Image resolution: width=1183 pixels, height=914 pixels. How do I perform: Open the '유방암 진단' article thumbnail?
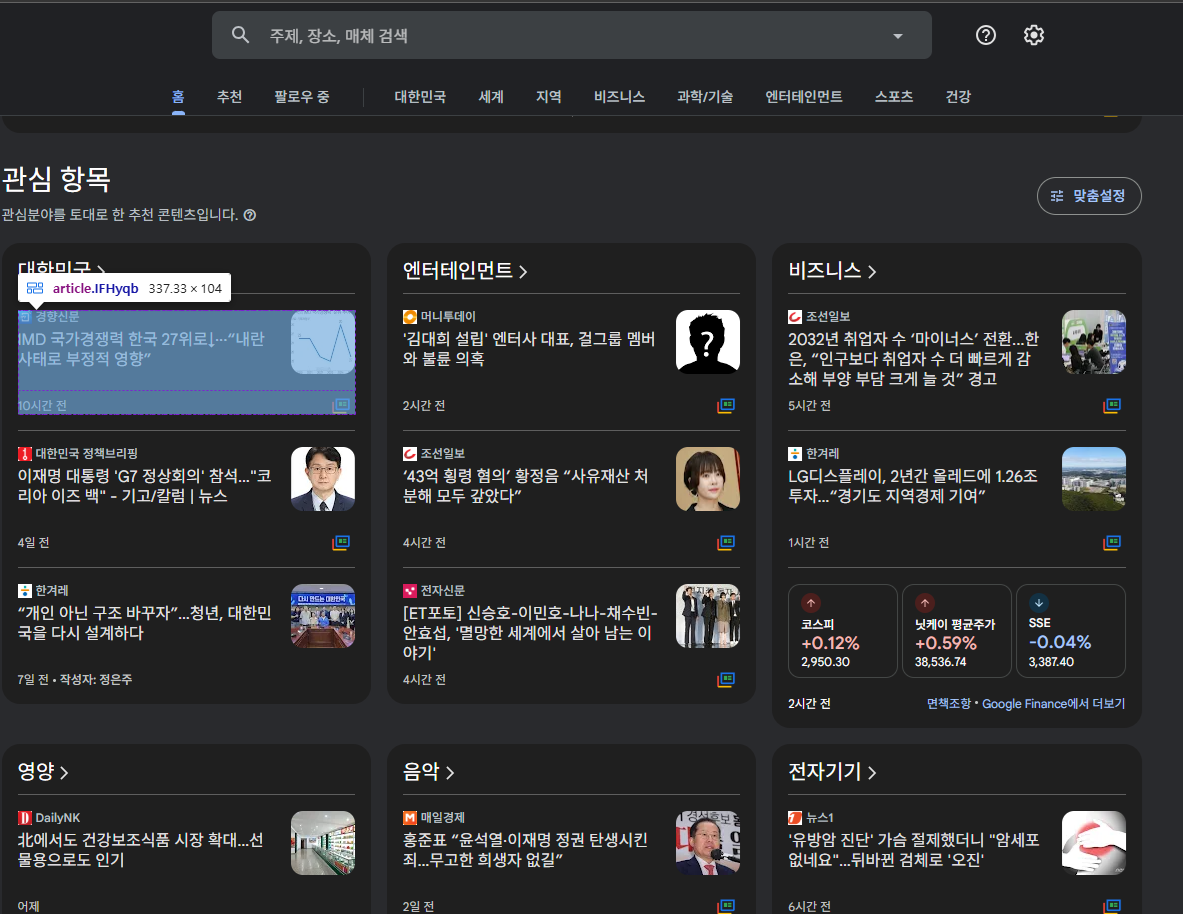pyautogui.click(x=1093, y=843)
